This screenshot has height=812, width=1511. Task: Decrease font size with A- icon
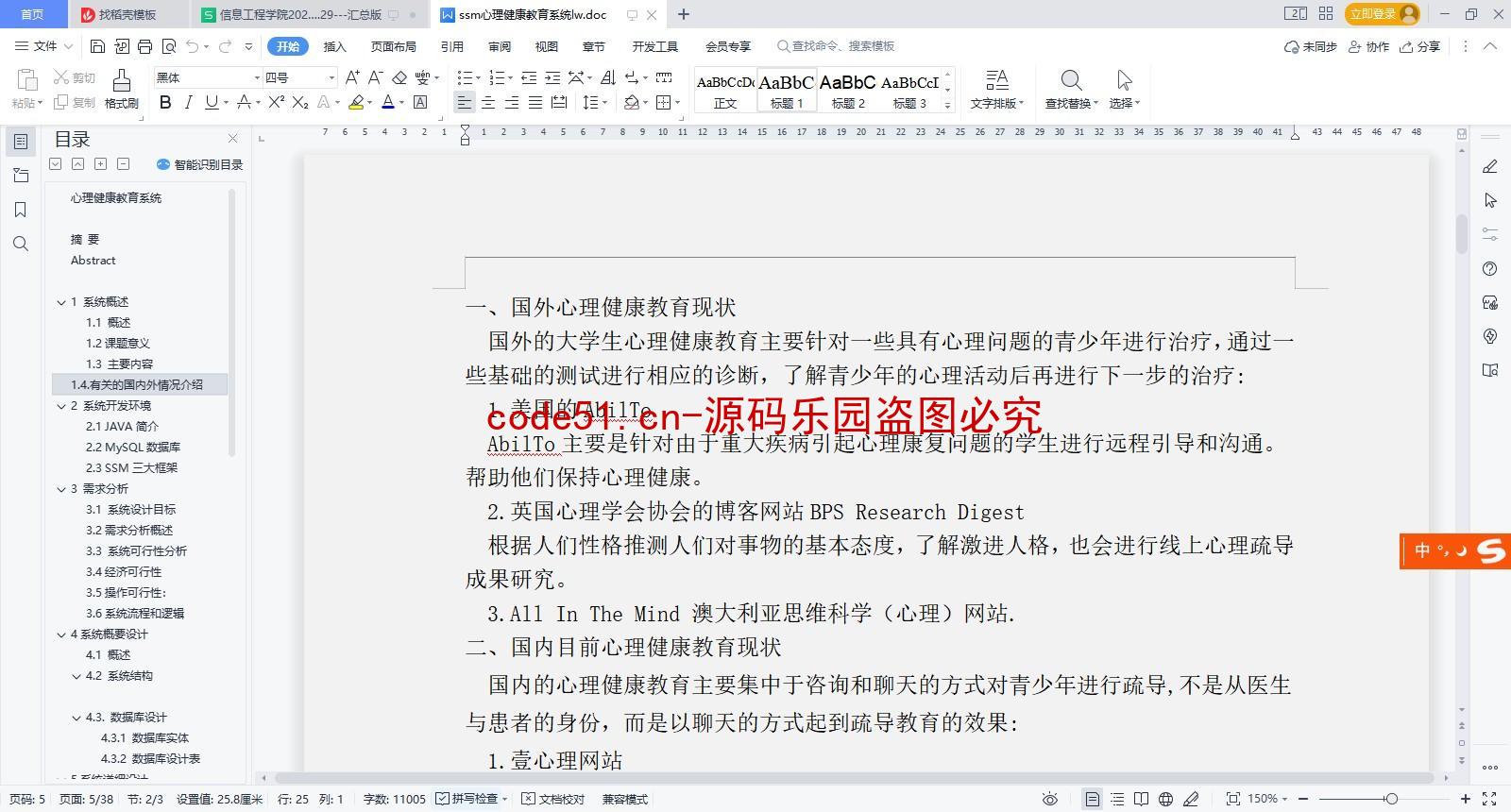375,77
